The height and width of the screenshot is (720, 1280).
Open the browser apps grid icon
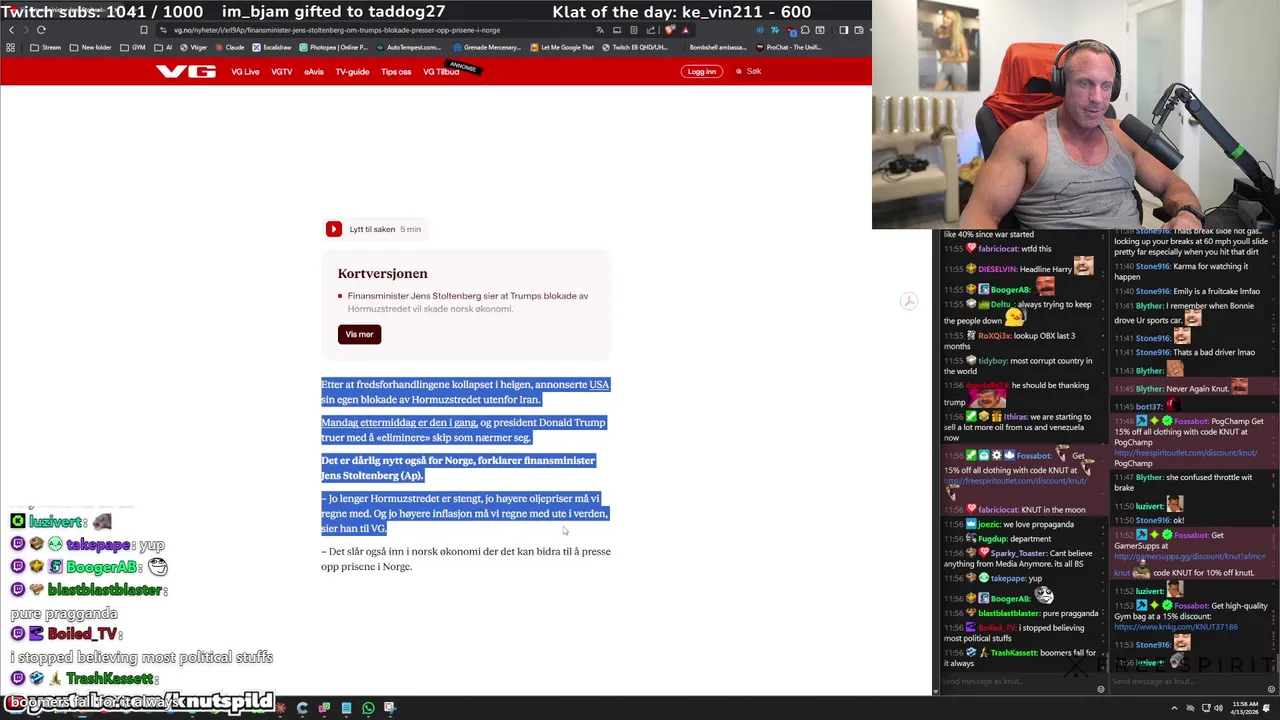(x=10, y=47)
